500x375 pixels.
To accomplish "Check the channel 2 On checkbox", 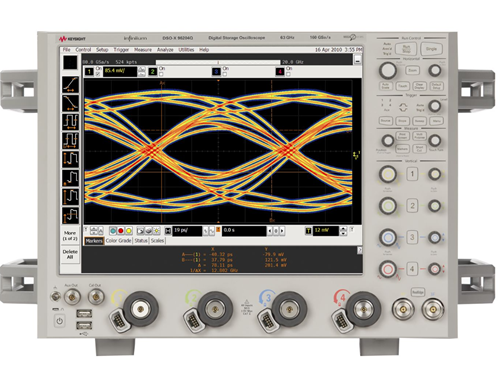I will pos(161,74).
